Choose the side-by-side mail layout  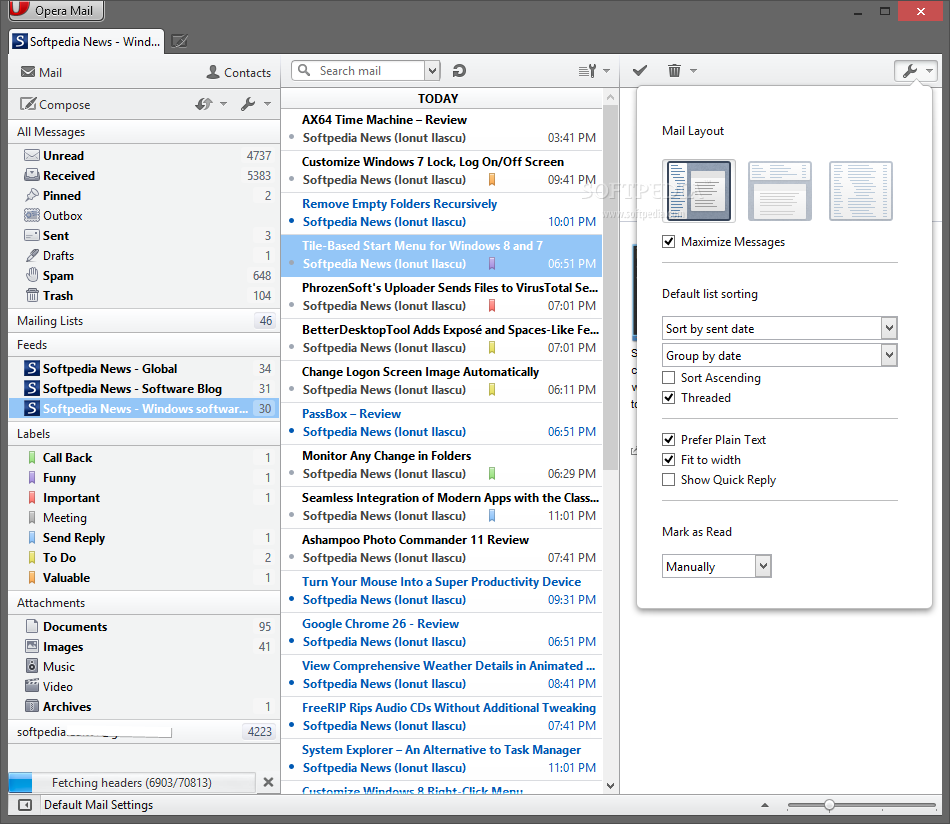pos(699,190)
